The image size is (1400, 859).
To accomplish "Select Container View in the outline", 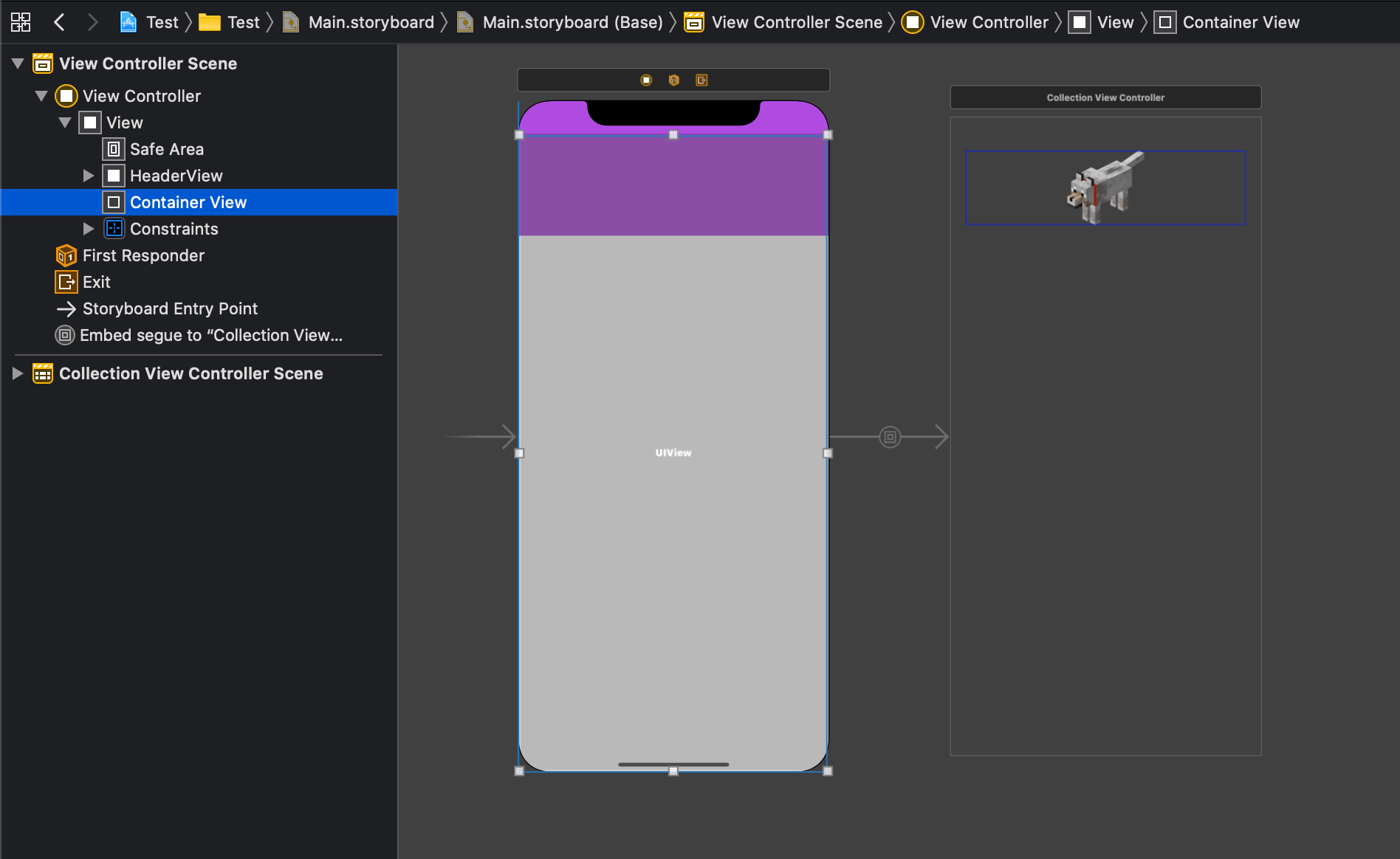I will 199,202.
